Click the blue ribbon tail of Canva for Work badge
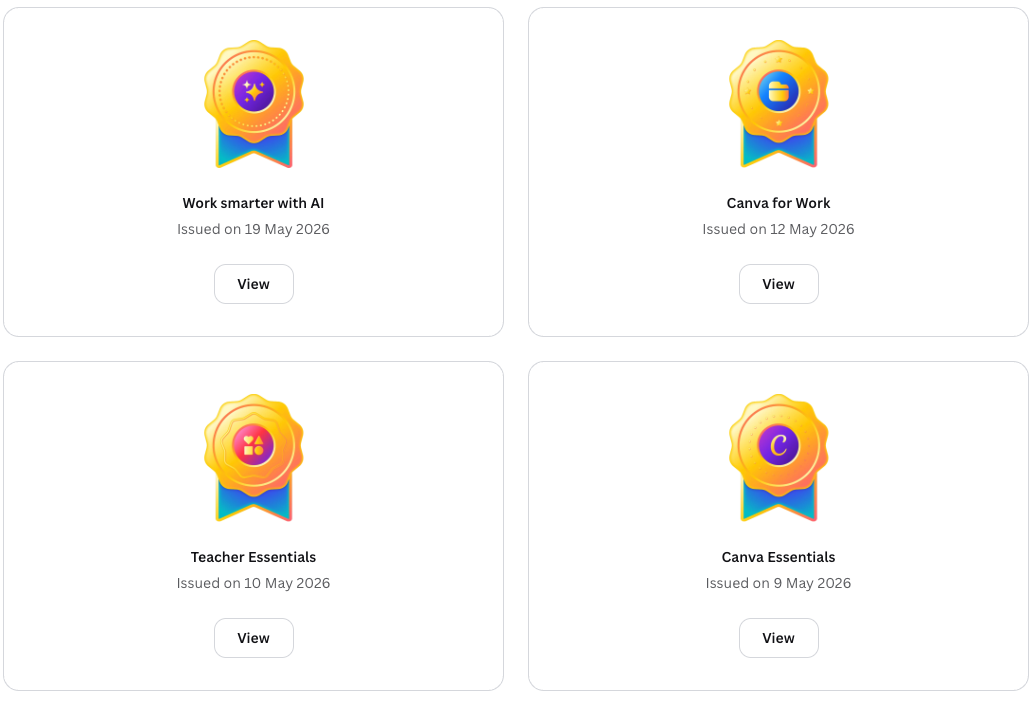This screenshot has width=1035, height=701. pos(778,150)
